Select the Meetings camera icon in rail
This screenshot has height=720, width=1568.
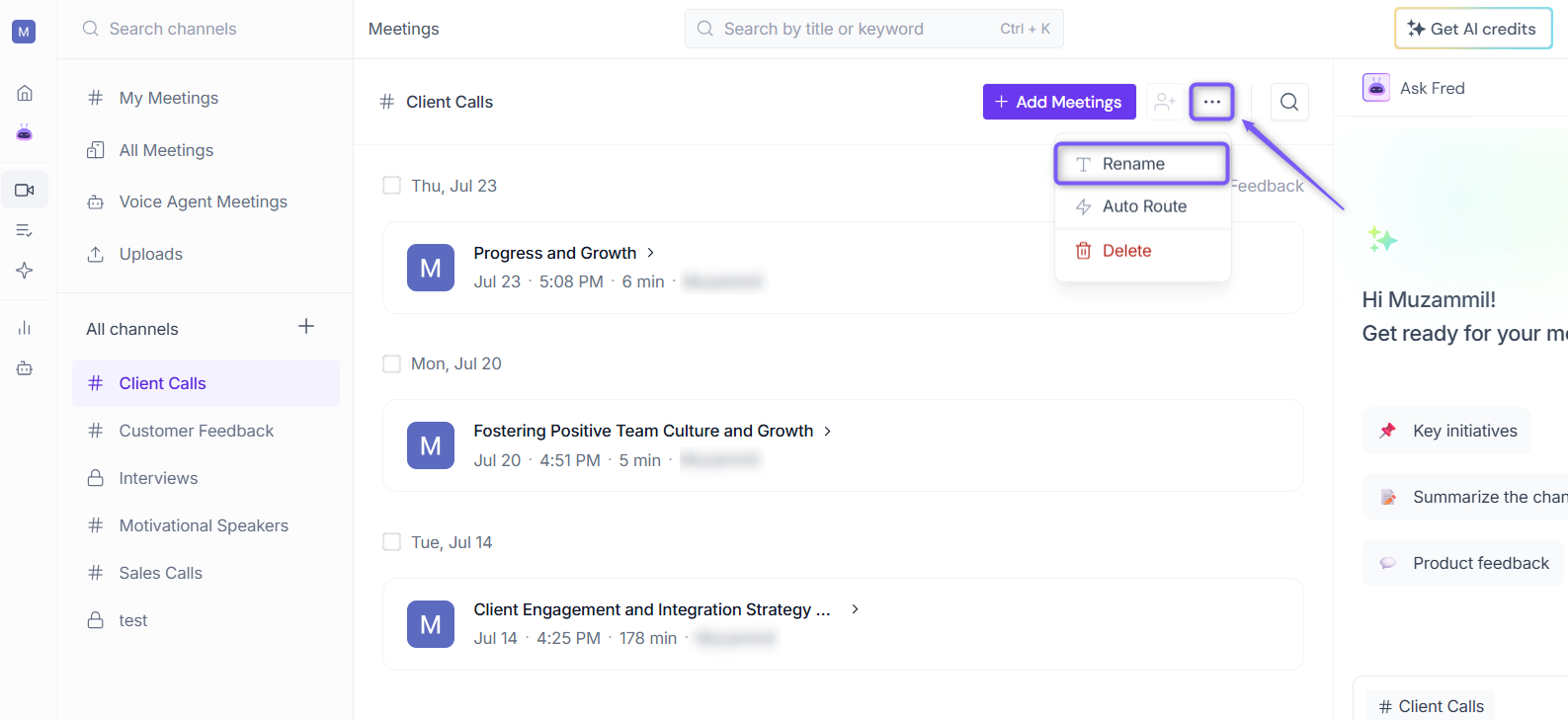click(x=25, y=190)
